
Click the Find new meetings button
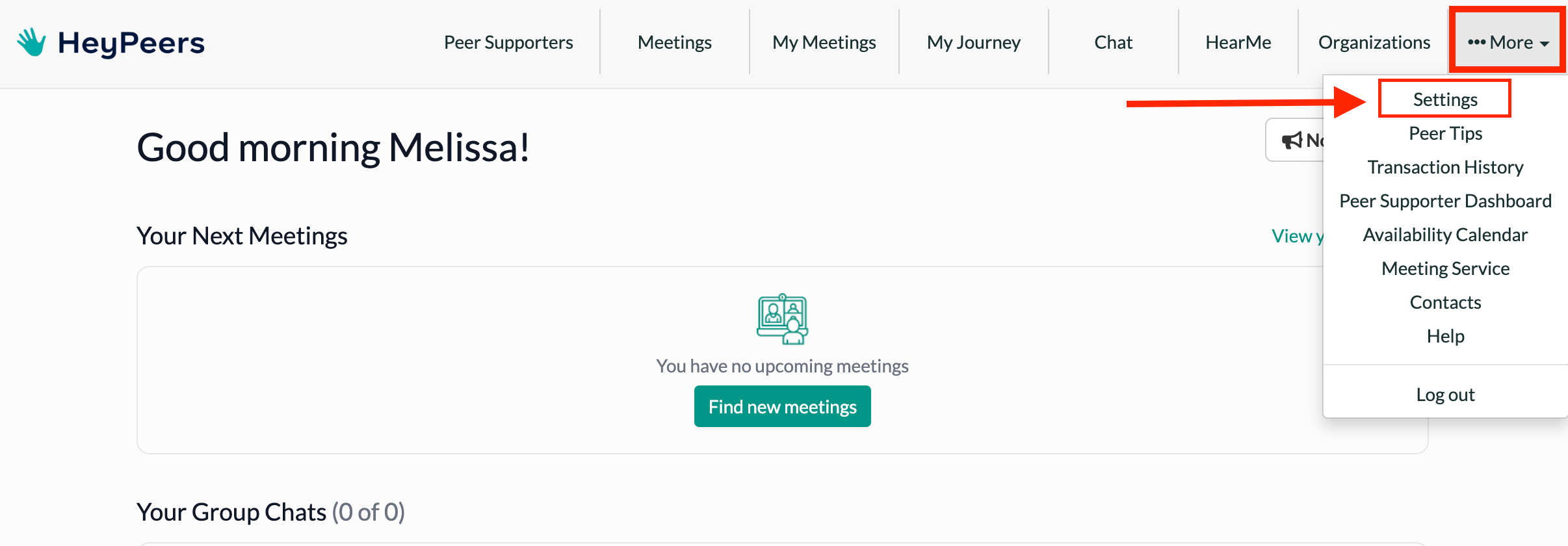pyautogui.click(x=782, y=406)
